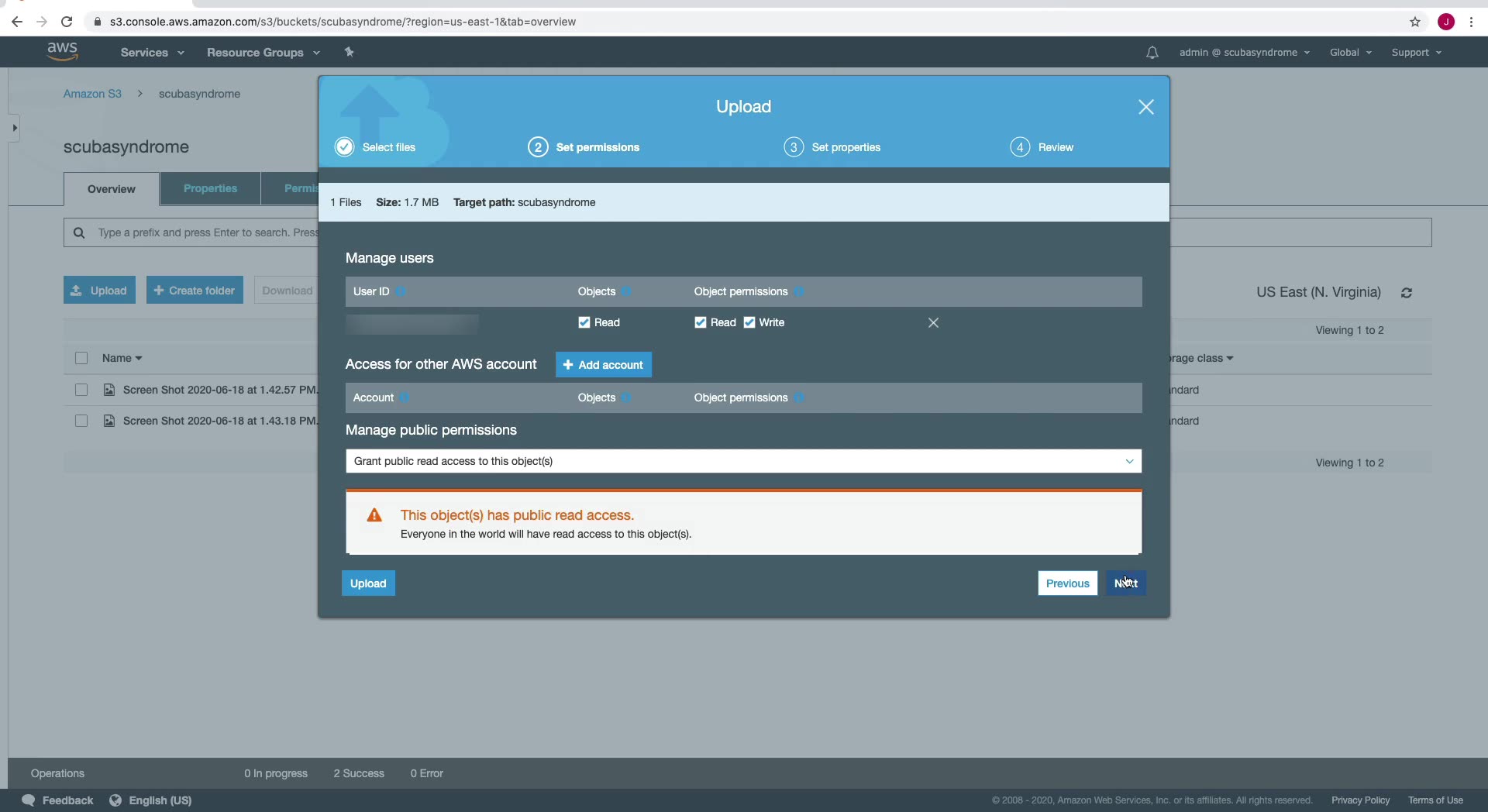Click the browser address bar URL
Viewport: 1488px width, 812px height.
tap(343, 22)
